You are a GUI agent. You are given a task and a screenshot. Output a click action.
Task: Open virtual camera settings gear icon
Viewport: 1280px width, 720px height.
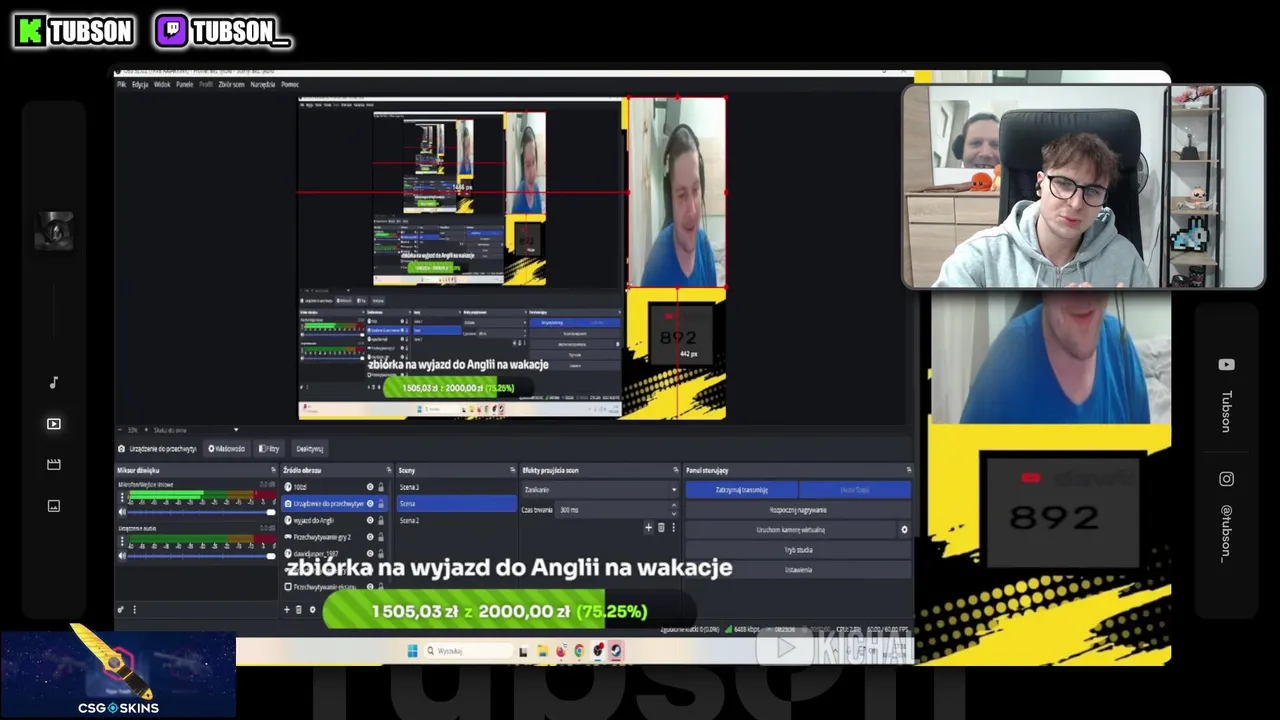pyautogui.click(x=904, y=530)
